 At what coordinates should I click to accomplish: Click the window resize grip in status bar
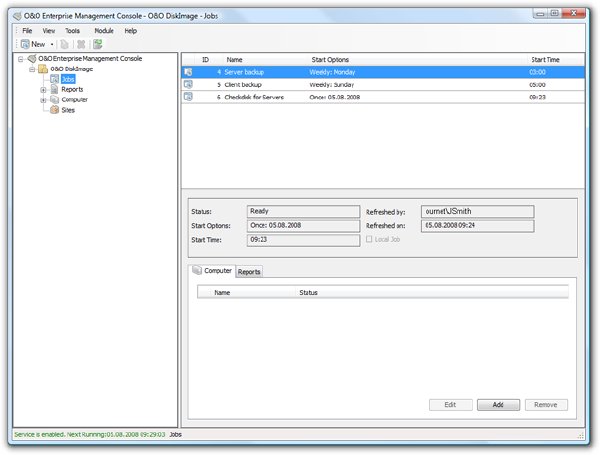coord(580,435)
